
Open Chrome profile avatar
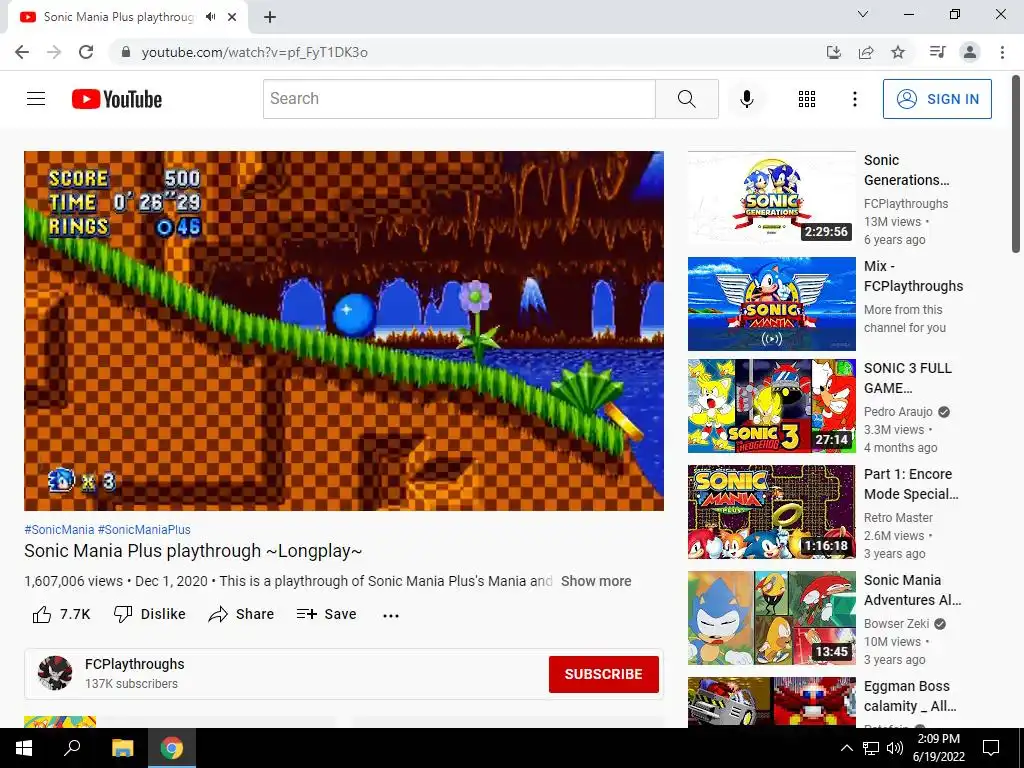(970, 52)
